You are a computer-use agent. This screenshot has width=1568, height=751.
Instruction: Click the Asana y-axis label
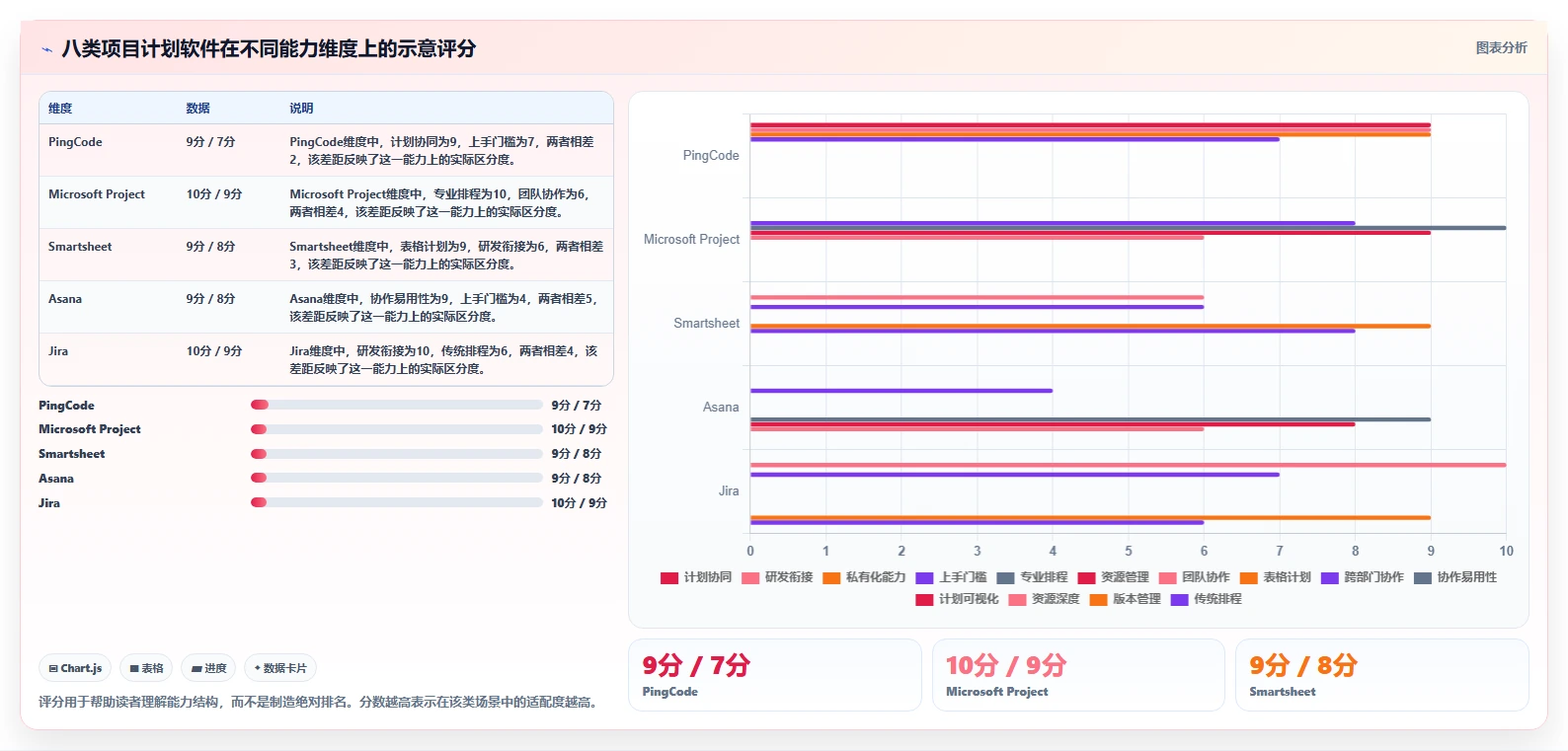tap(721, 408)
